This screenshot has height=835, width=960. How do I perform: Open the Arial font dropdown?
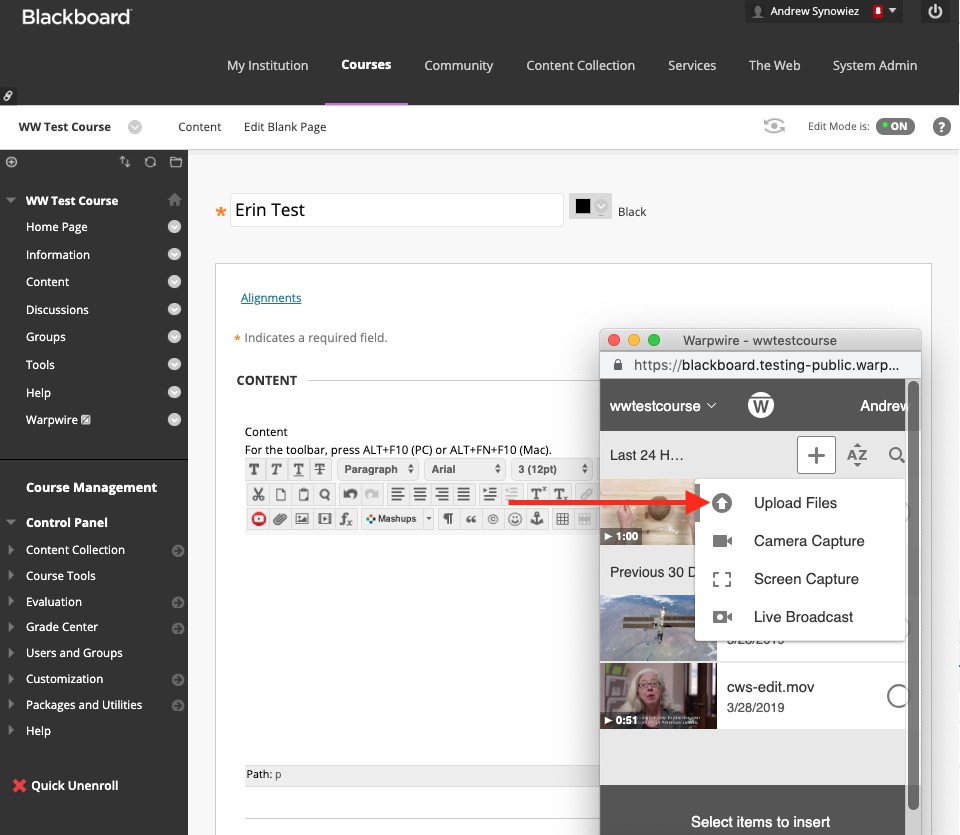(465, 470)
